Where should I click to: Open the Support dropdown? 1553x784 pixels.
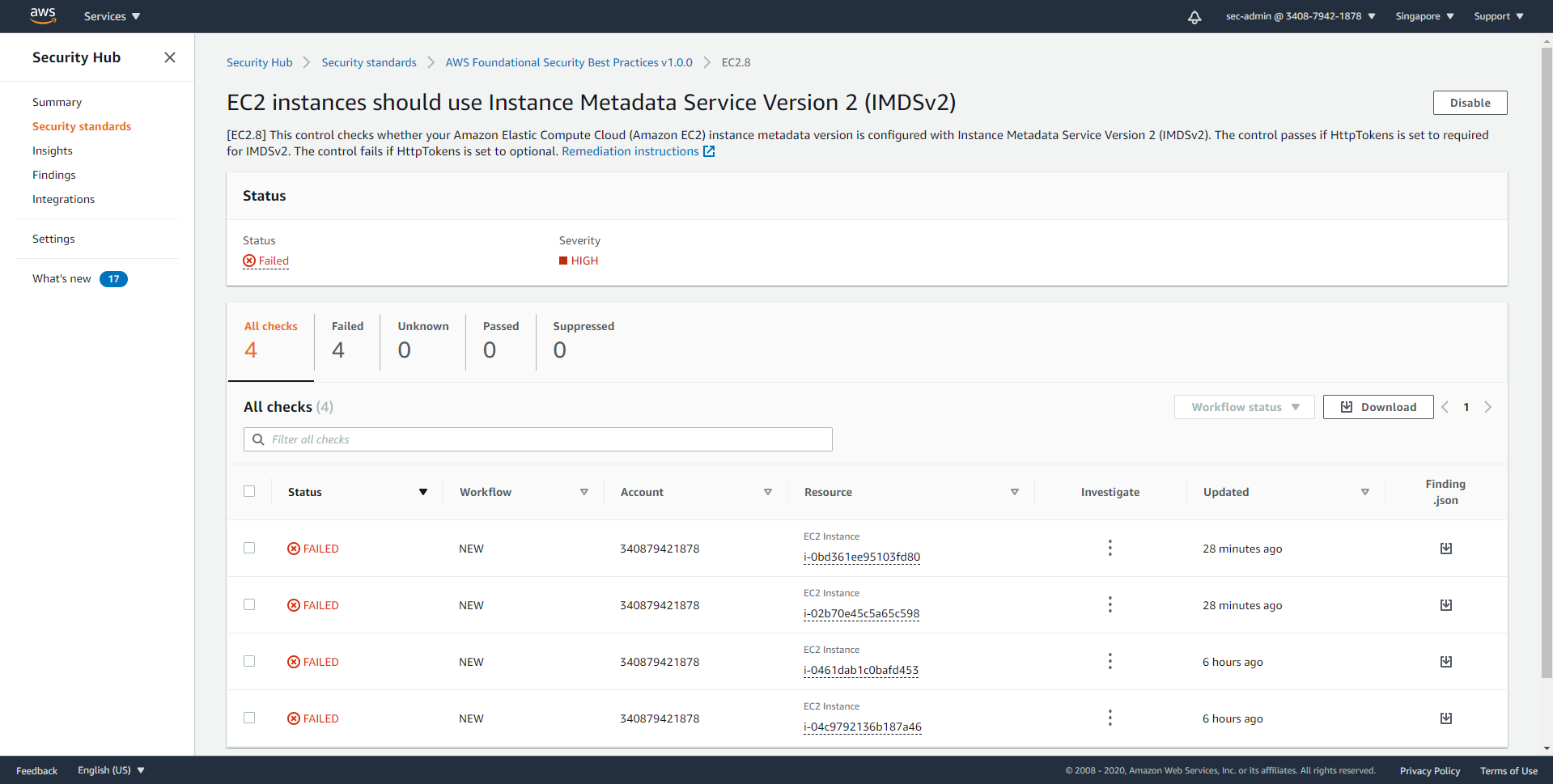(1499, 16)
